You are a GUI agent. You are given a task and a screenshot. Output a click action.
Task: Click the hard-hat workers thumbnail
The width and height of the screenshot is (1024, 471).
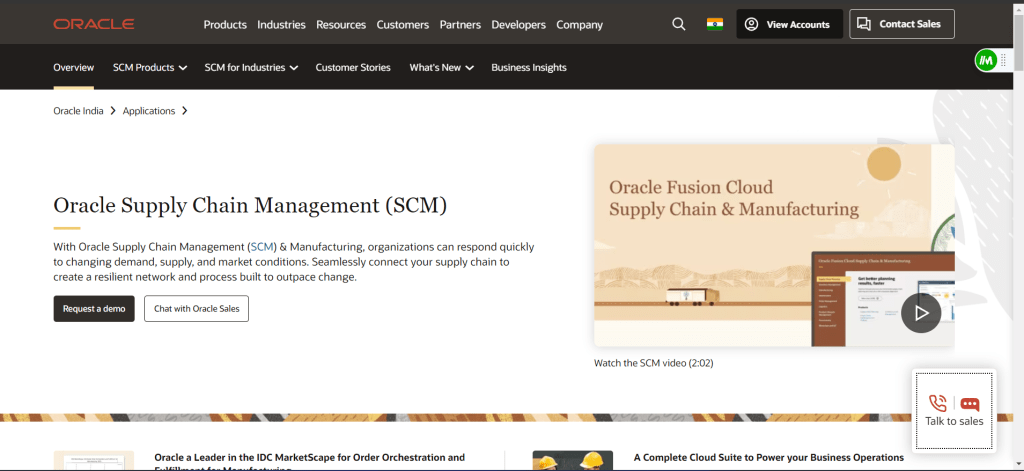573,461
